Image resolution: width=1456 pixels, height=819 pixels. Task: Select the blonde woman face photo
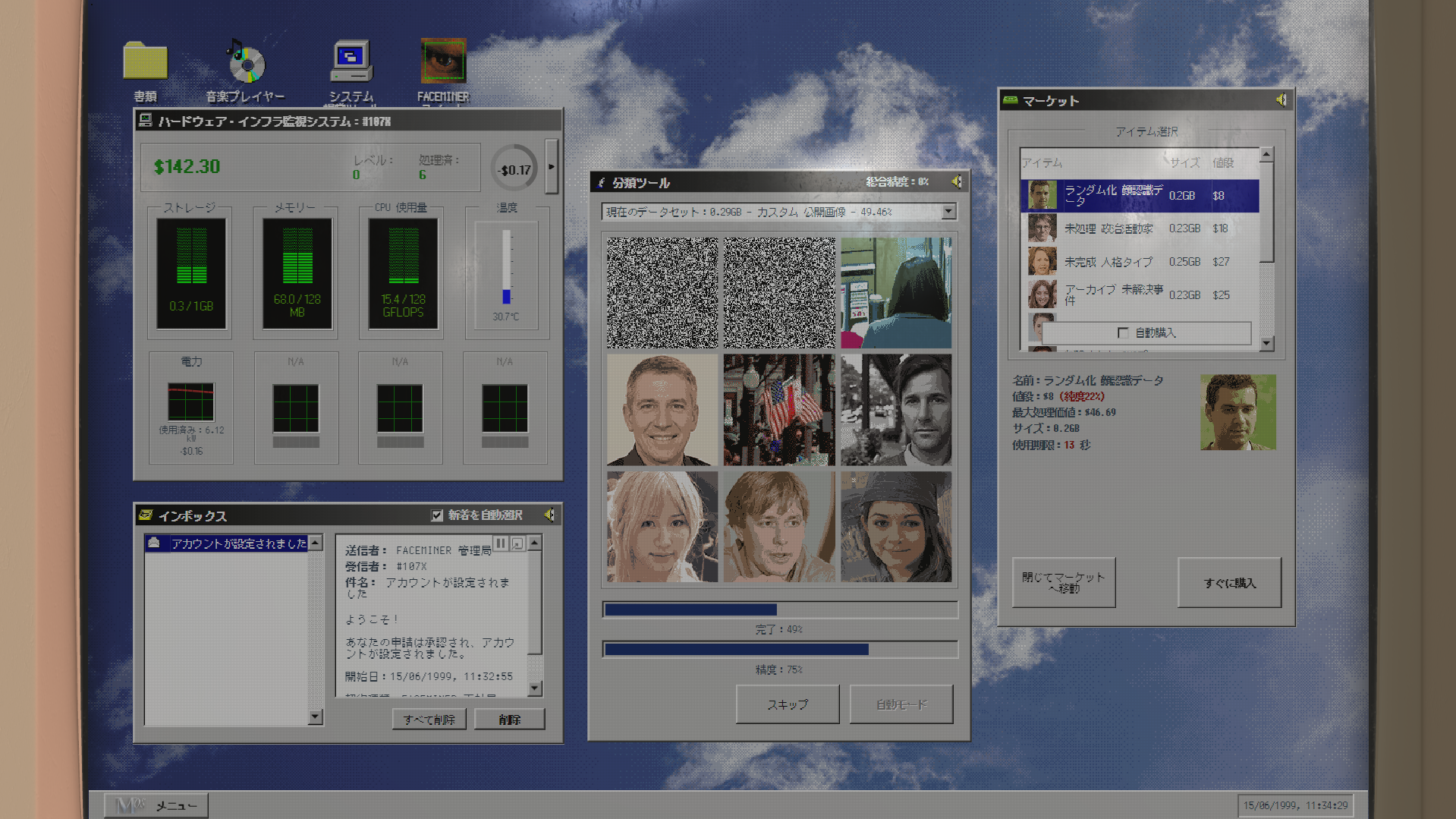coord(662,527)
